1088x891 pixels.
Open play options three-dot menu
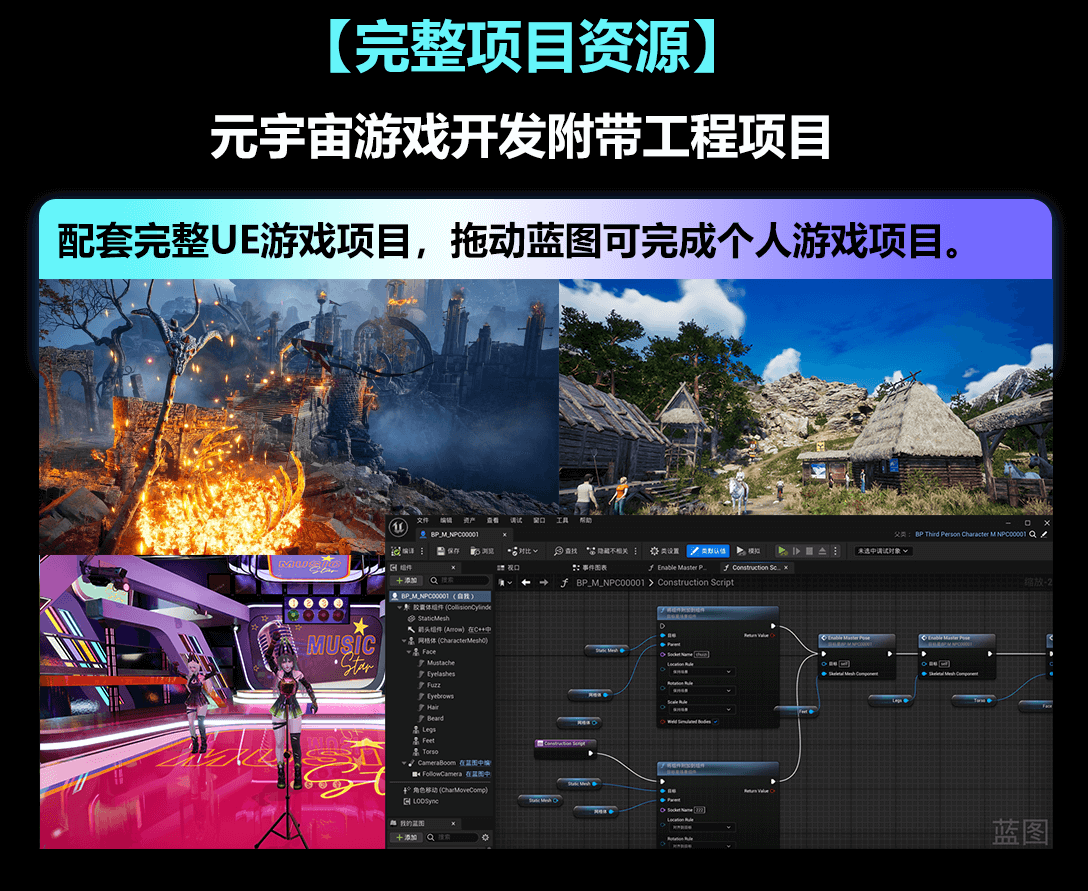click(x=835, y=551)
